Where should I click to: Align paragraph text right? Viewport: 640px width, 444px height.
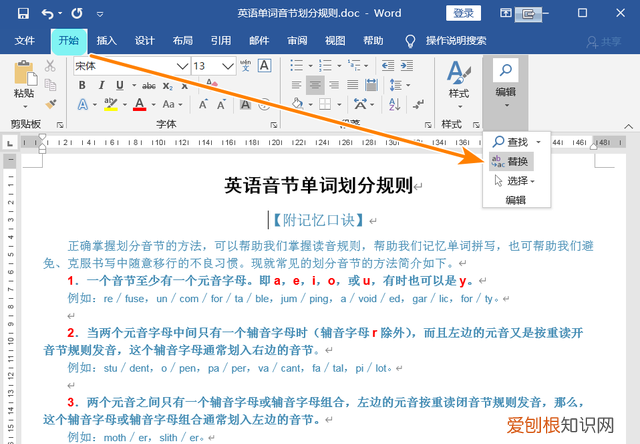coord(334,85)
